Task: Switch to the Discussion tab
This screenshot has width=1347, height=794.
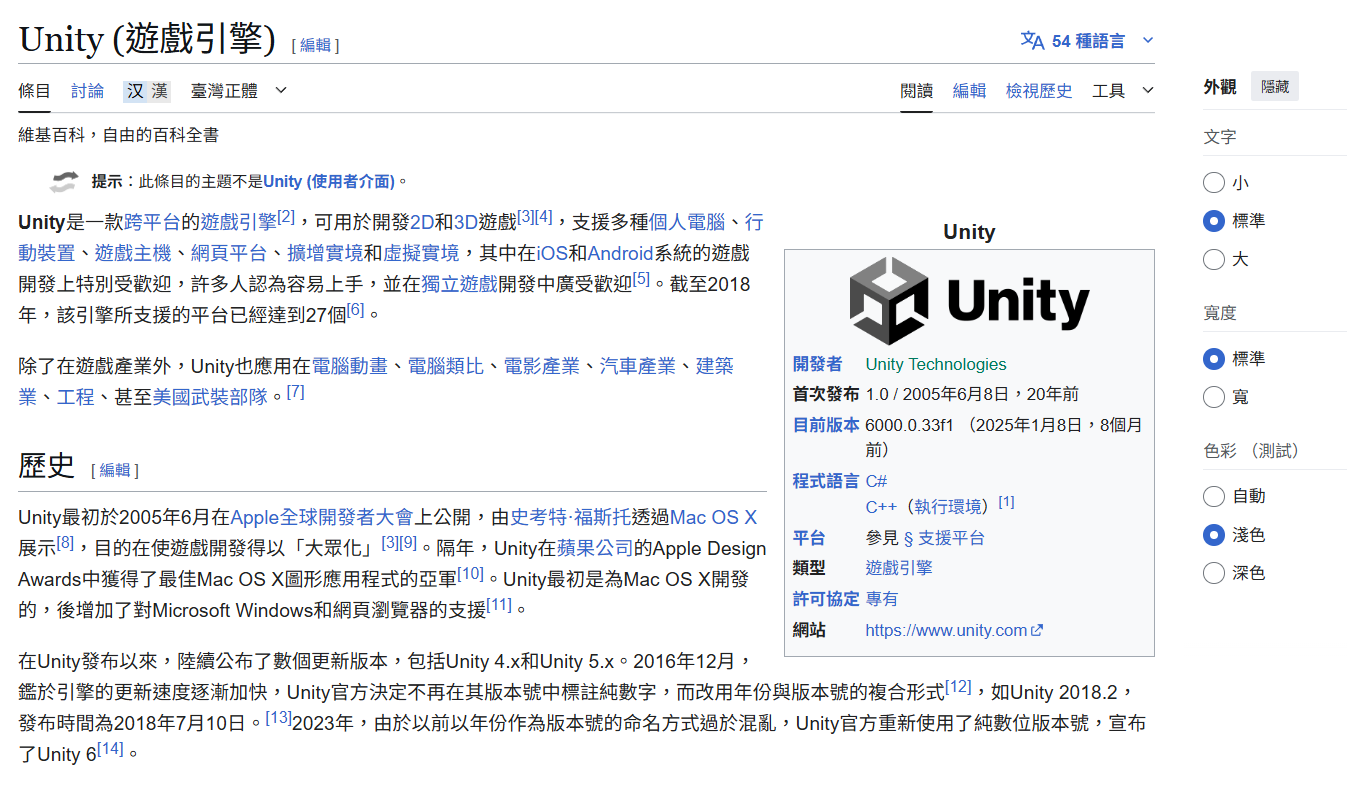Action: pos(87,91)
